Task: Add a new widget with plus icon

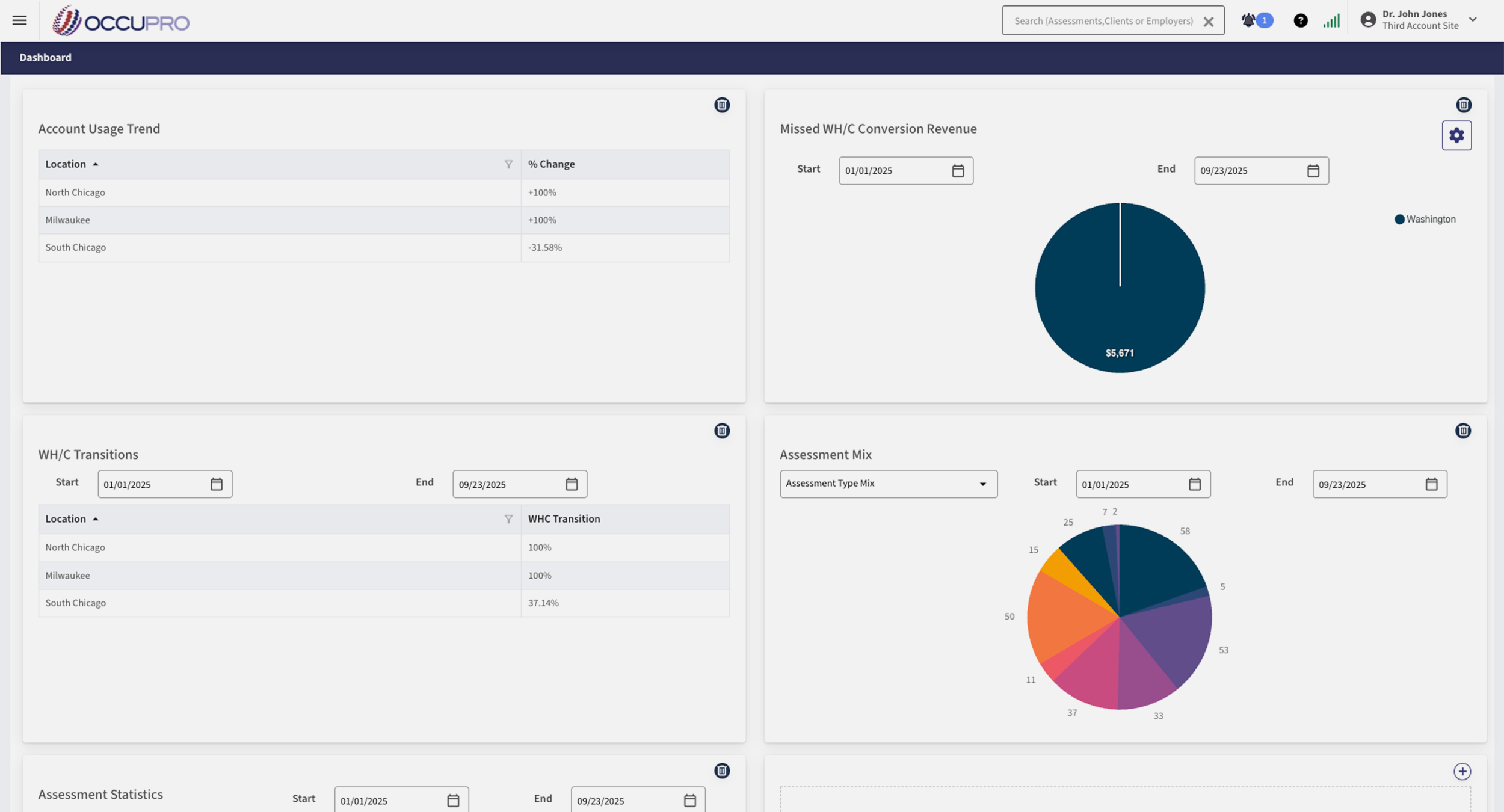Action: tap(1462, 771)
